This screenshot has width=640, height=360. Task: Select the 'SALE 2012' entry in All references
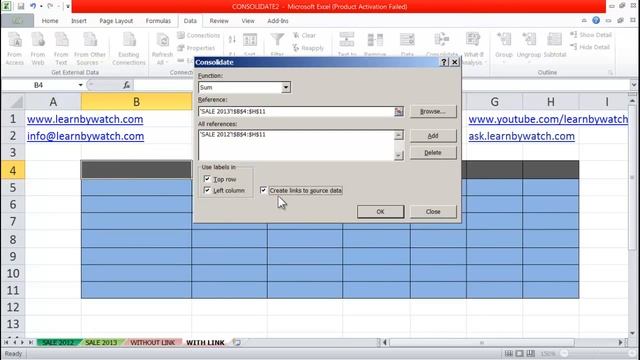[233, 134]
